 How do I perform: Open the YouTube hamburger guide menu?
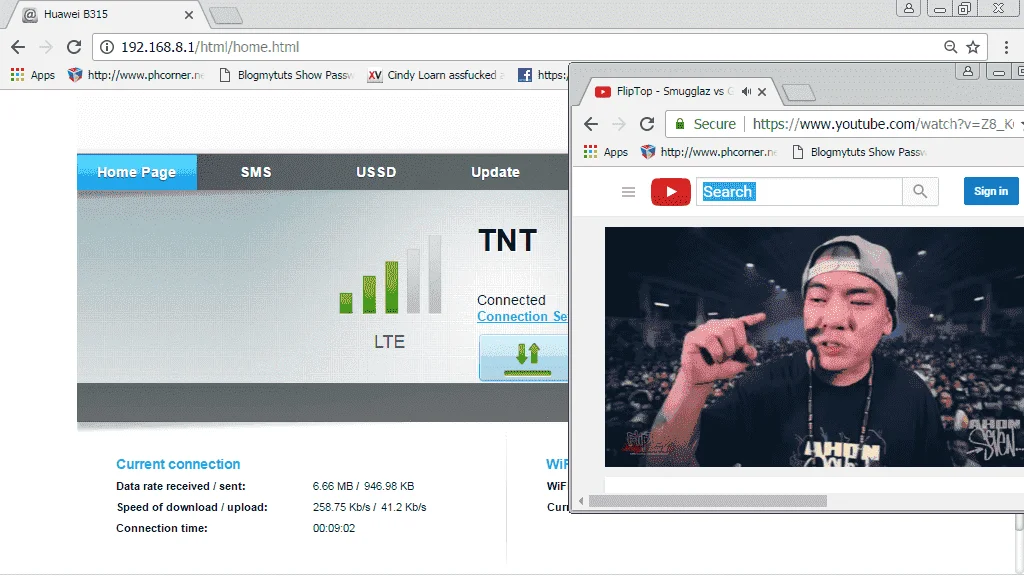[x=628, y=192]
